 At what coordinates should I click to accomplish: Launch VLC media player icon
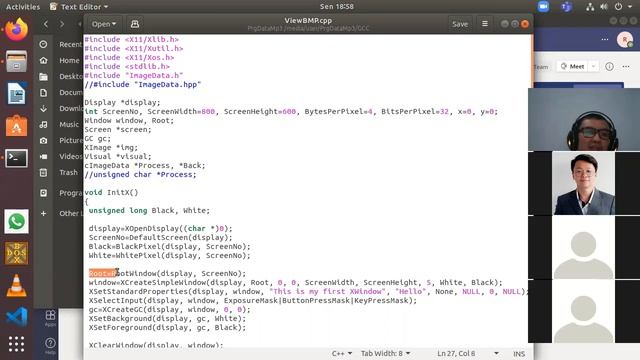click(16, 285)
